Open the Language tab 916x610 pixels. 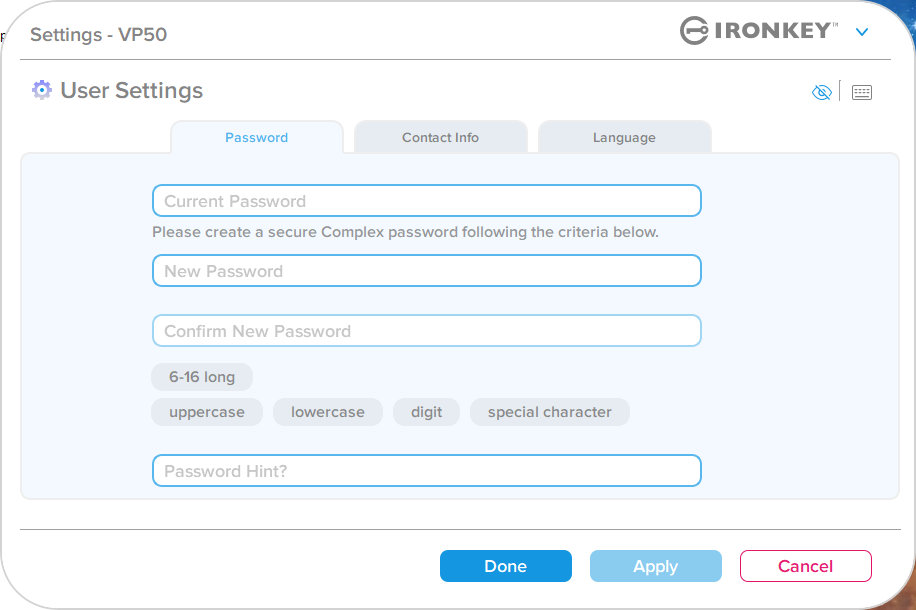tap(624, 137)
